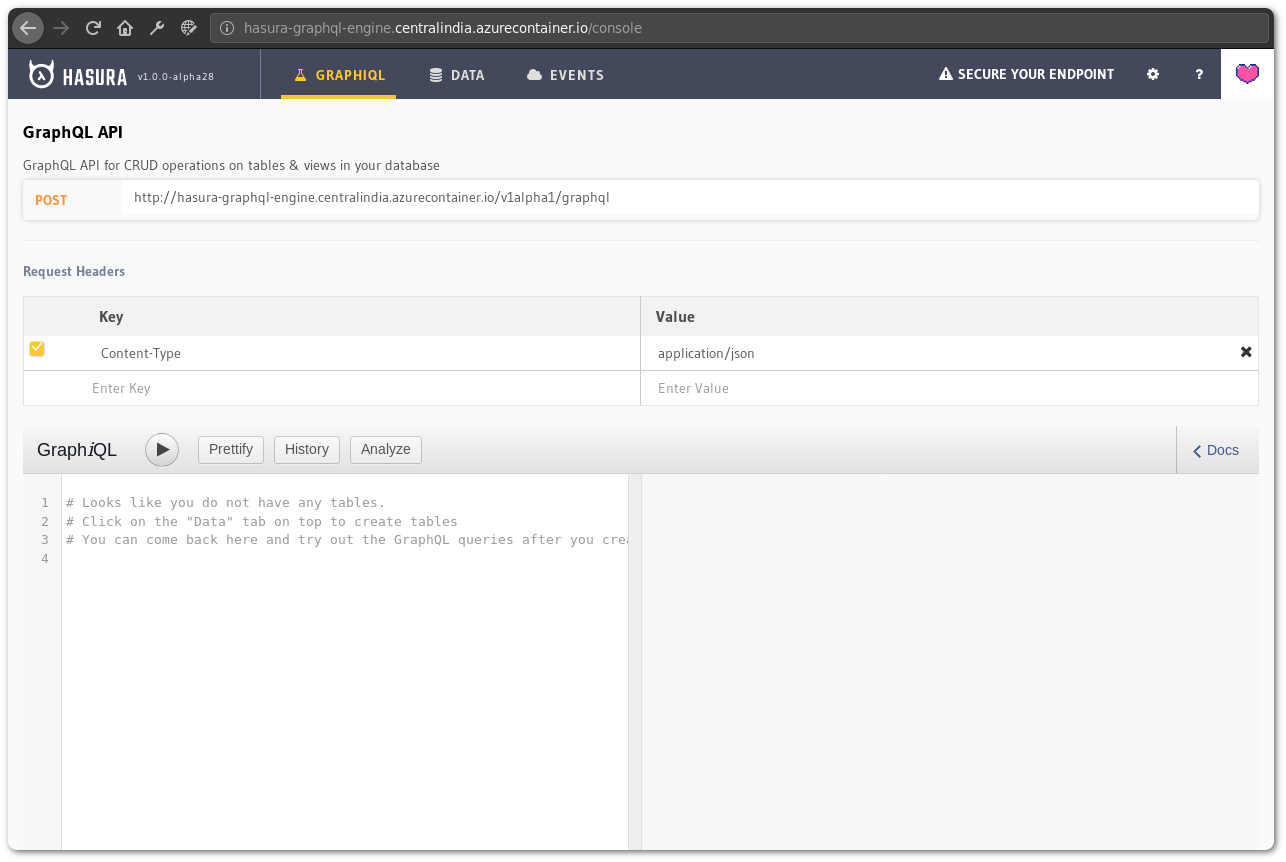Reload the page with the refresh icon
Viewport: 1286px width, 862px height.
coord(93,28)
